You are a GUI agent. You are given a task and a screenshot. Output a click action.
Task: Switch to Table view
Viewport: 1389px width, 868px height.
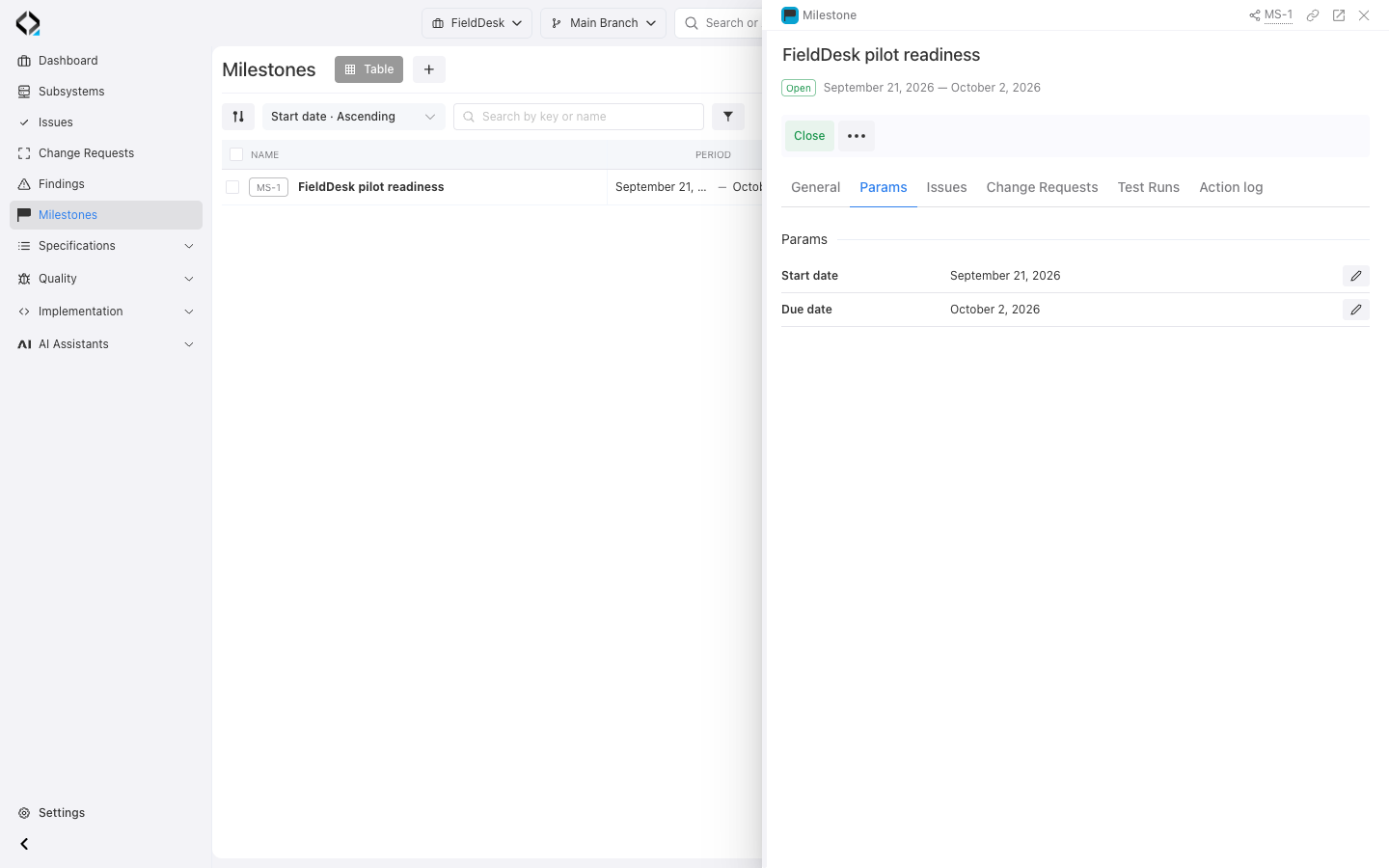click(x=368, y=69)
